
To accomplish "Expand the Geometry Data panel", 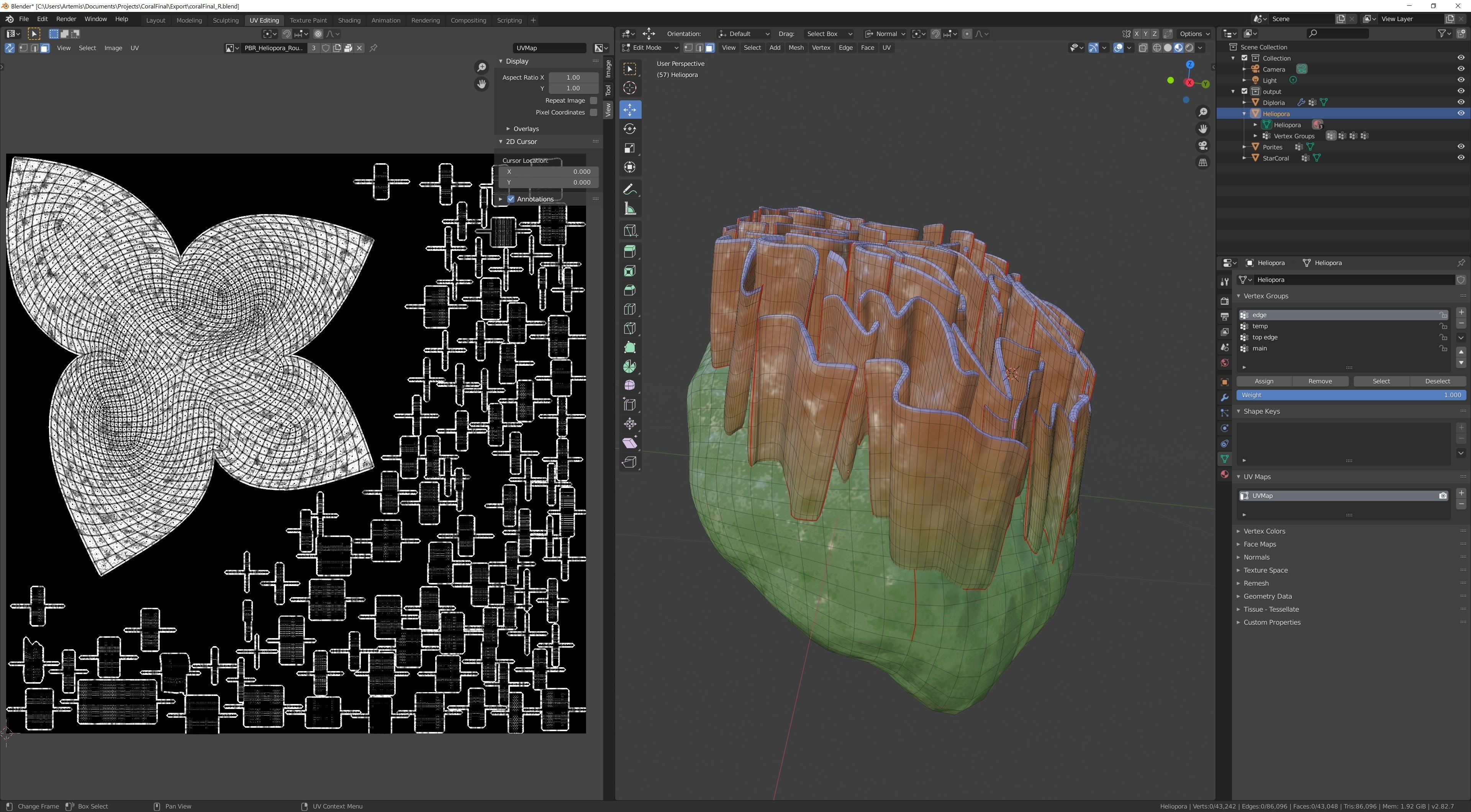I will (x=1267, y=596).
